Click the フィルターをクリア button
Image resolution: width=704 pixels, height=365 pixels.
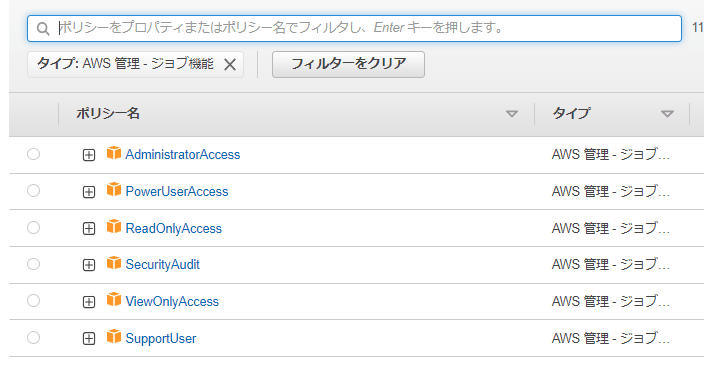pyautogui.click(x=348, y=64)
